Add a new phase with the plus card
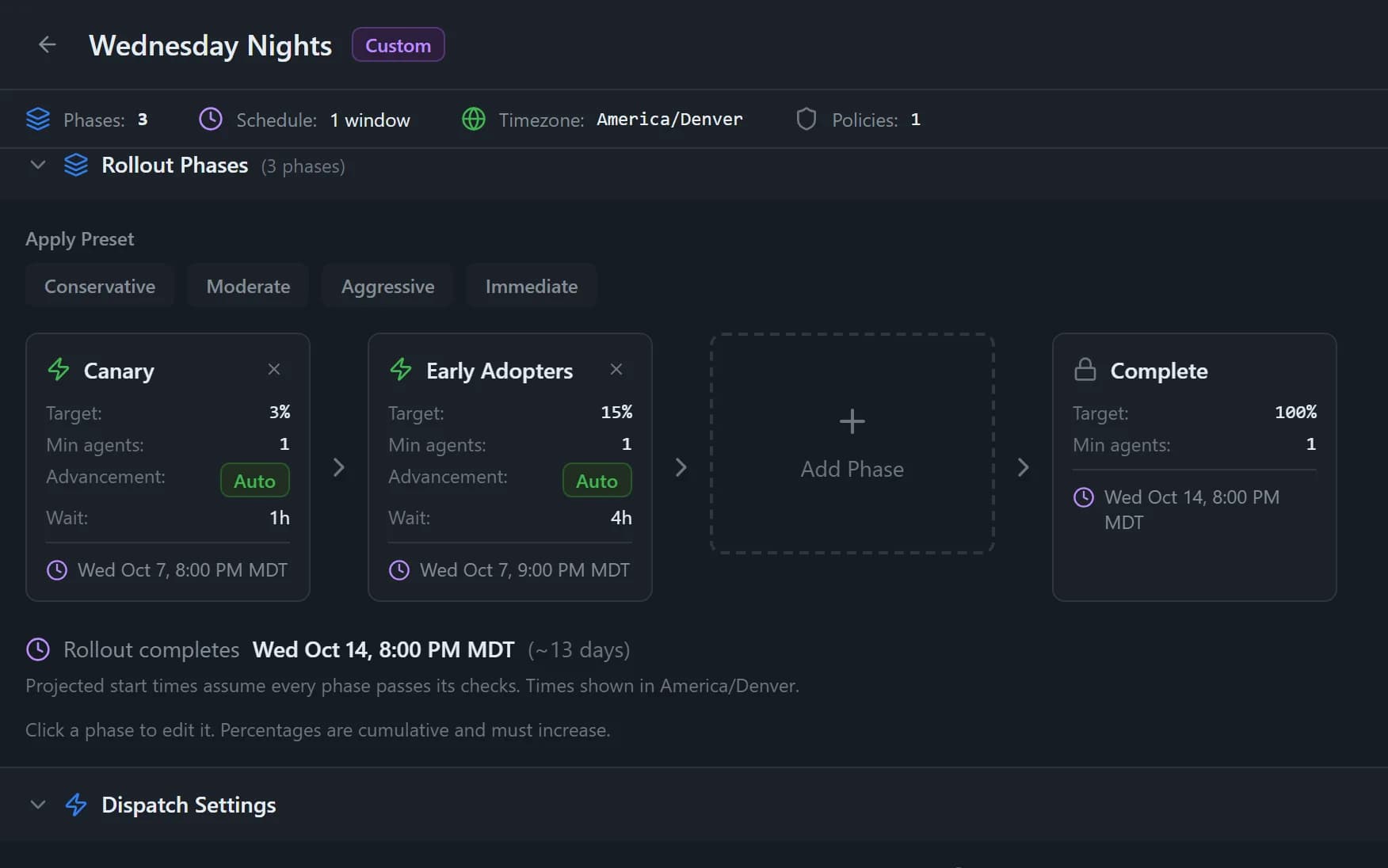The height and width of the screenshot is (868, 1388). (852, 444)
